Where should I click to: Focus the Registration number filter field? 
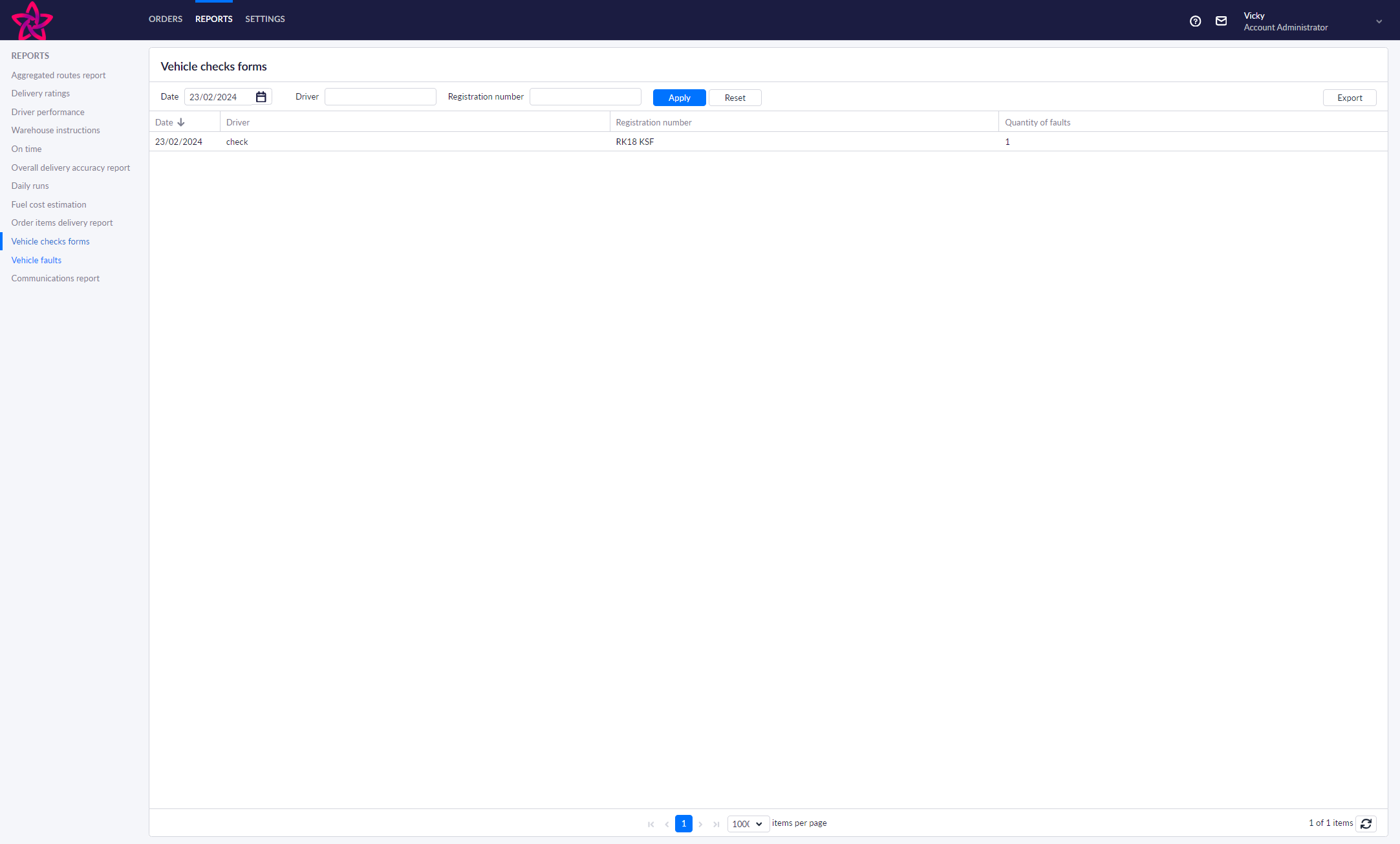[x=585, y=97]
